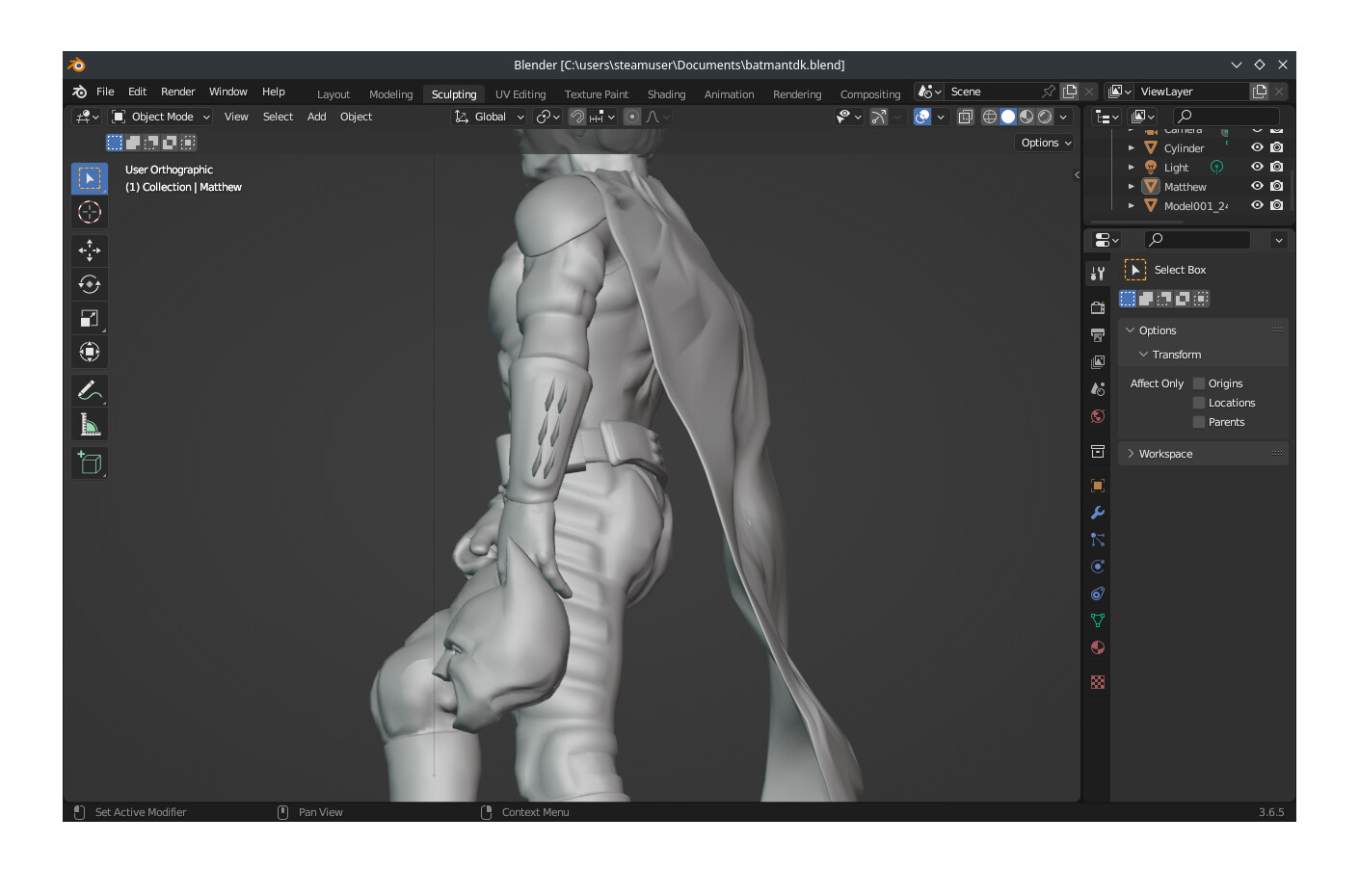Hide the Light object in viewport
1359x896 pixels.
(1257, 167)
